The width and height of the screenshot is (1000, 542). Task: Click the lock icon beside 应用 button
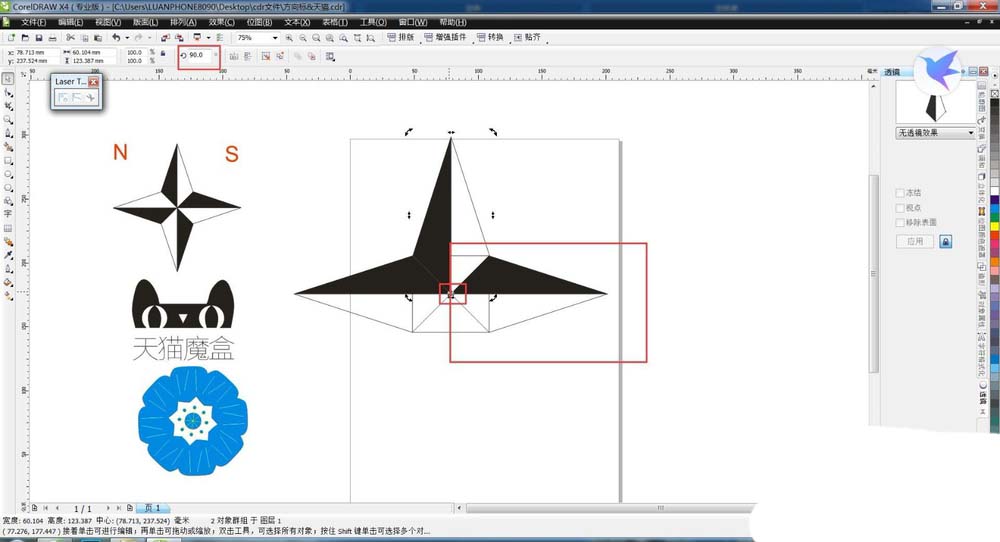[x=945, y=242]
